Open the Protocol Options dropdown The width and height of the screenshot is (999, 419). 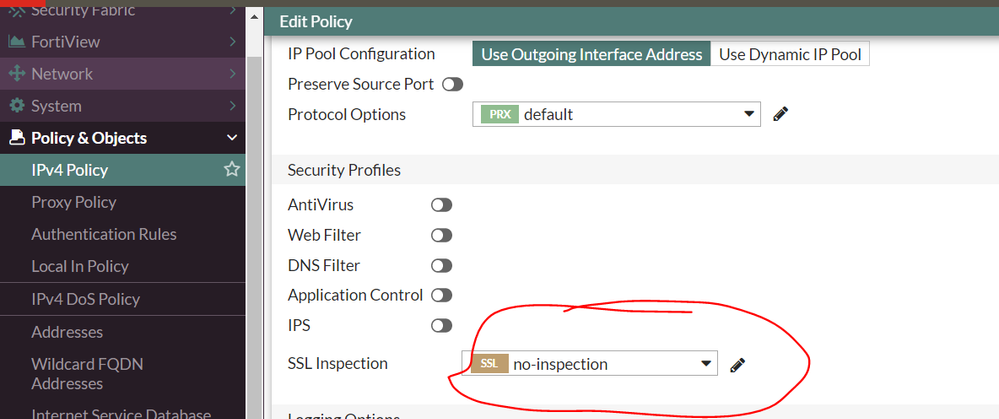pos(616,115)
